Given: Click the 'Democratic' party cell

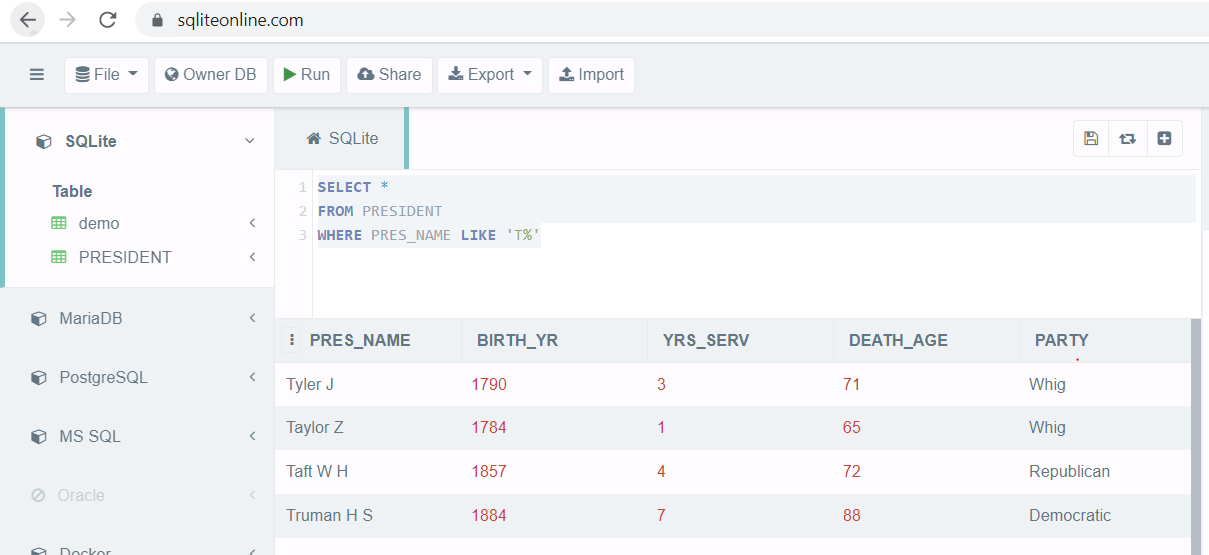Looking at the screenshot, I should click(1070, 515).
